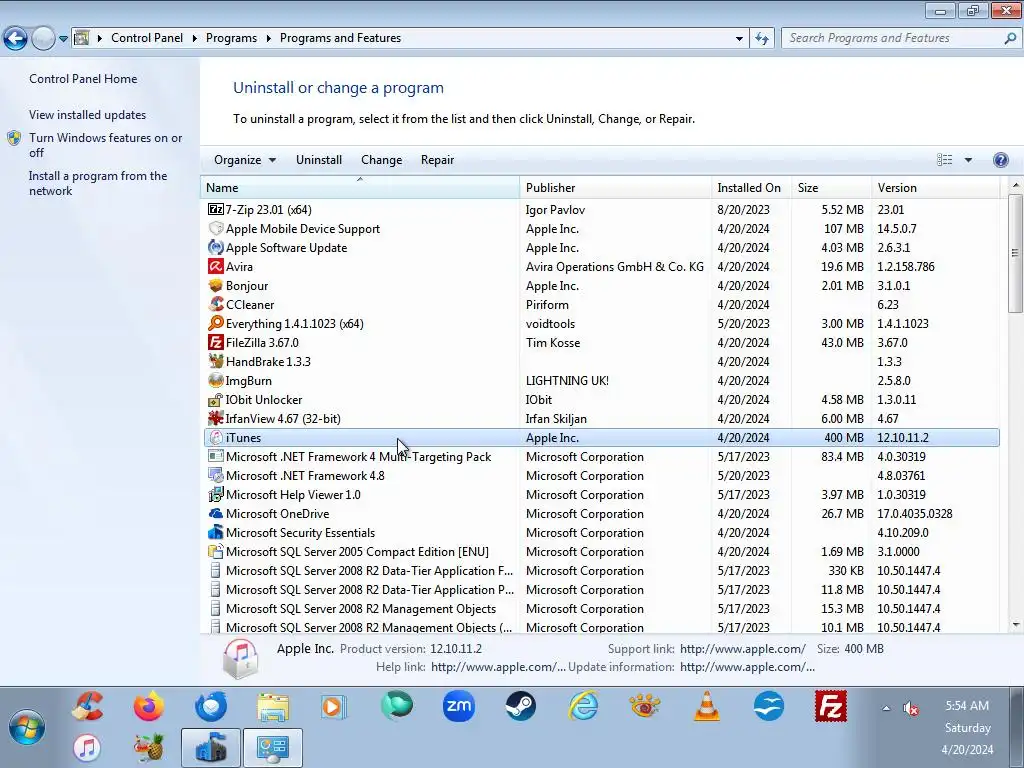Image resolution: width=1024 pixels, height=768 pixels.
Task: Open View installed updates link
Action: [x=88, y=115]
